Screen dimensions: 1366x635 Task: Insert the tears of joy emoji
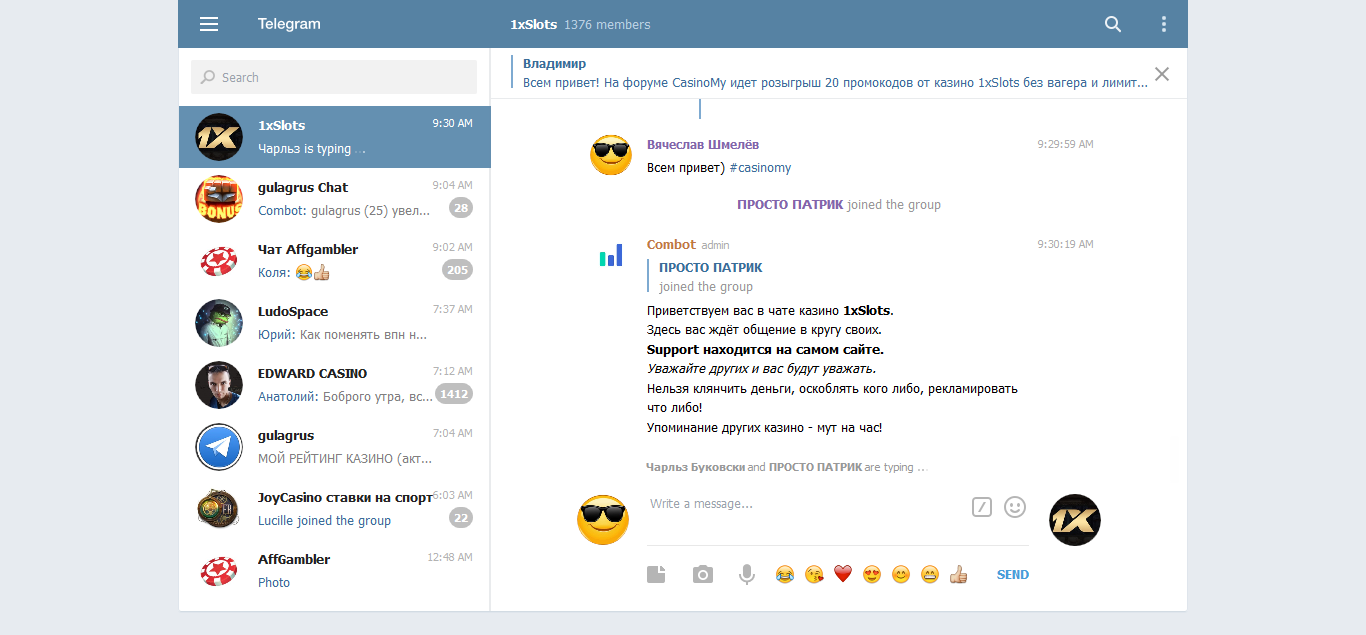point(785,574)
